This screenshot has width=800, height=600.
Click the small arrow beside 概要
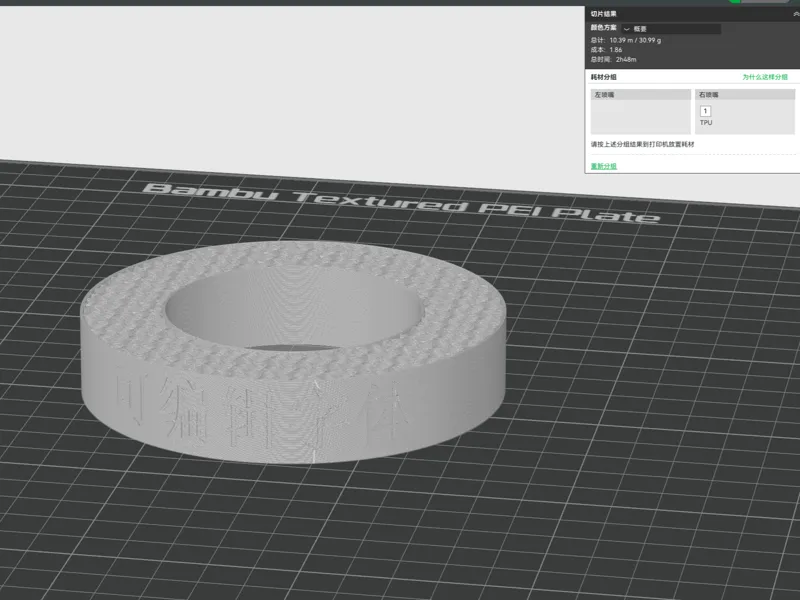pyautogui.click(x=627, y=29)
